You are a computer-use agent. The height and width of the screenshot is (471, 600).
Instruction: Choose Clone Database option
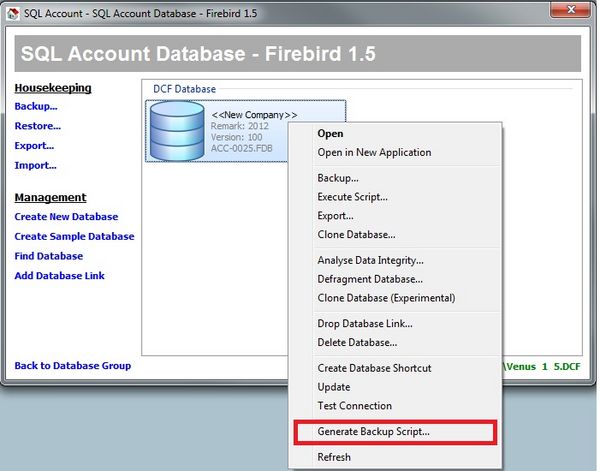[356, 235]
